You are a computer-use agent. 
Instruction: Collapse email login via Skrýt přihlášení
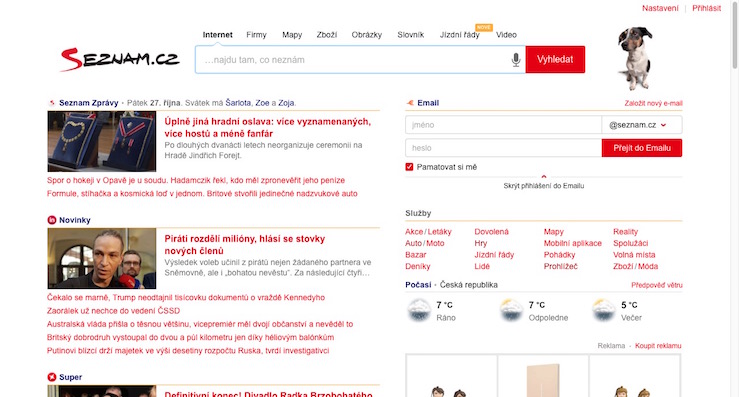click(x=543, y=186)
